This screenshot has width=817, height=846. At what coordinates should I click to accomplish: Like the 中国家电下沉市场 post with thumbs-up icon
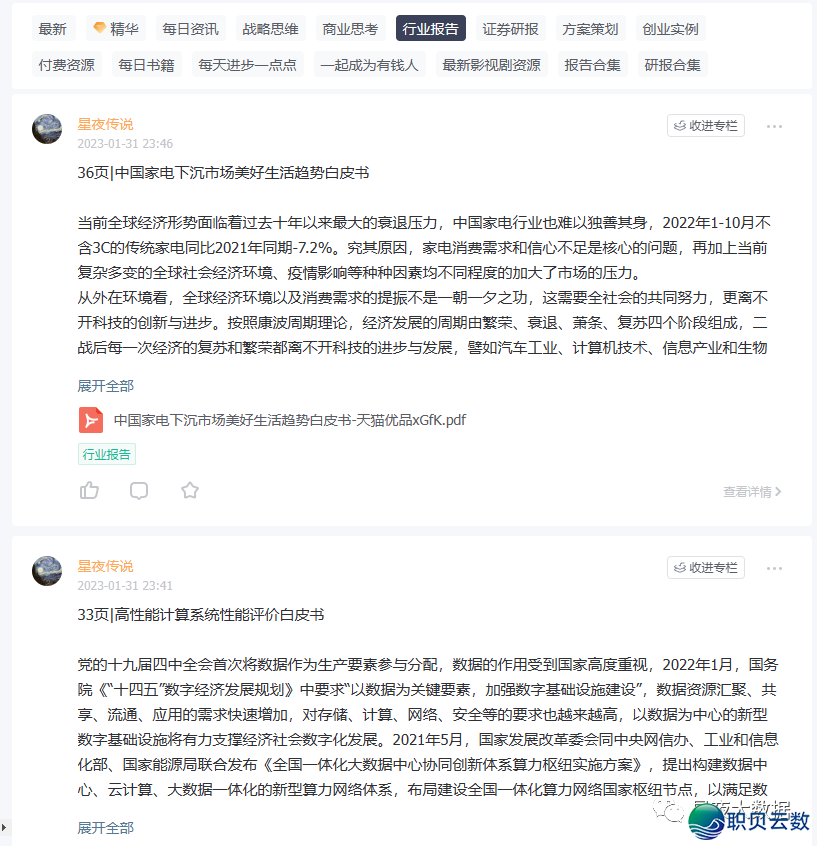(89, 490)
